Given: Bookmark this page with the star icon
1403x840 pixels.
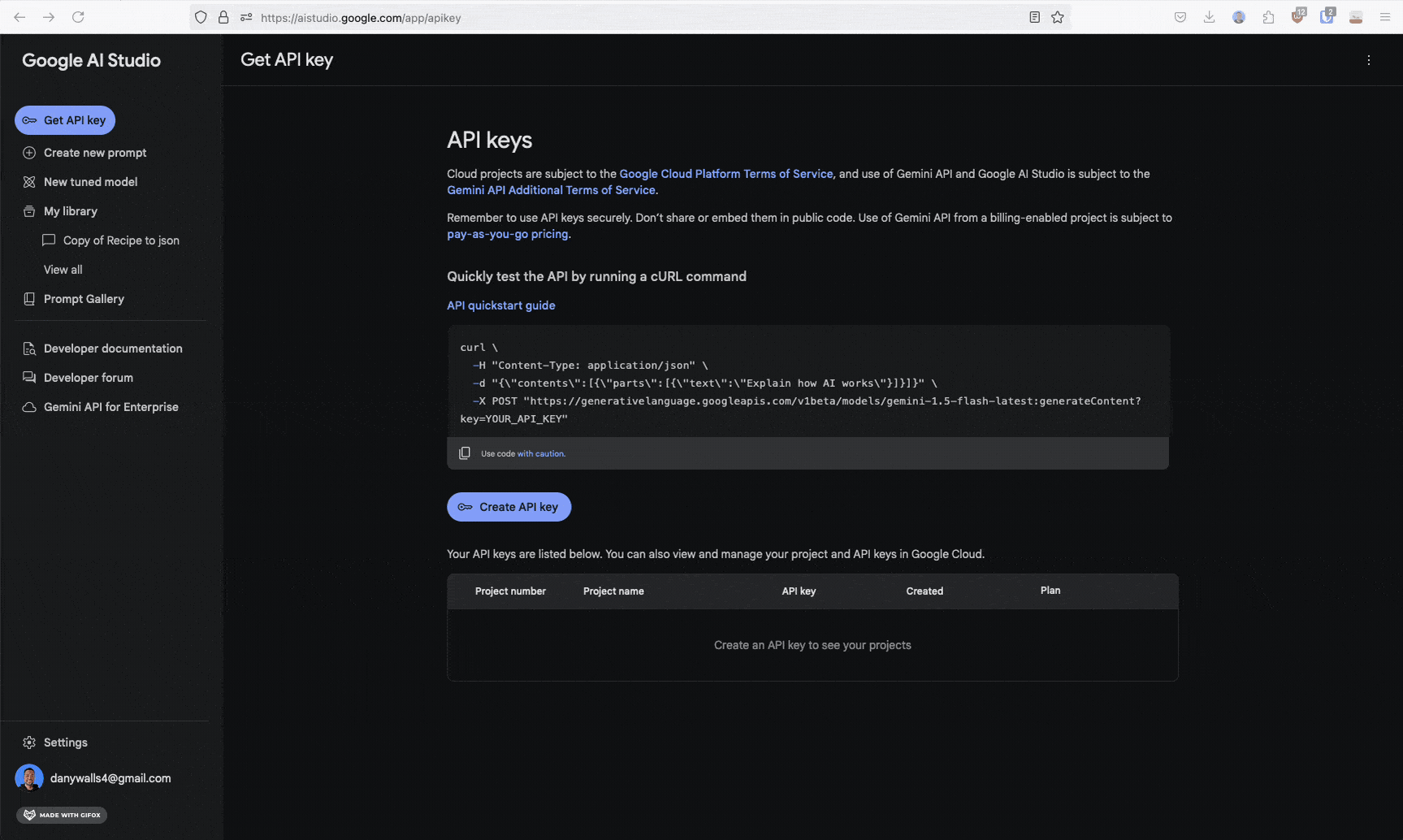Looking at the screenshot, I should coord(1058,17).
